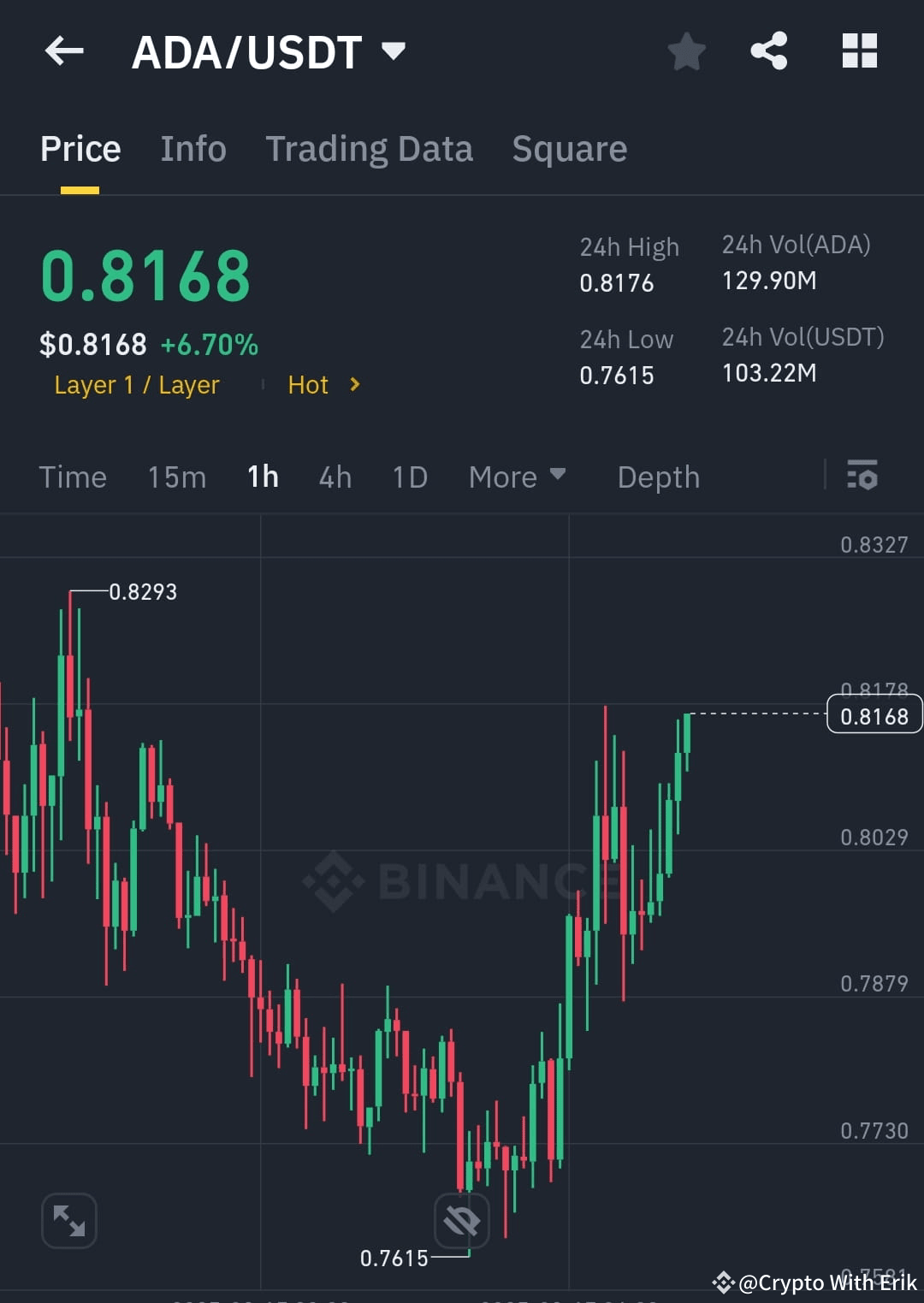
Task: Toggle candle info visibility with eye icon
Action: (x=462, y=1221)
